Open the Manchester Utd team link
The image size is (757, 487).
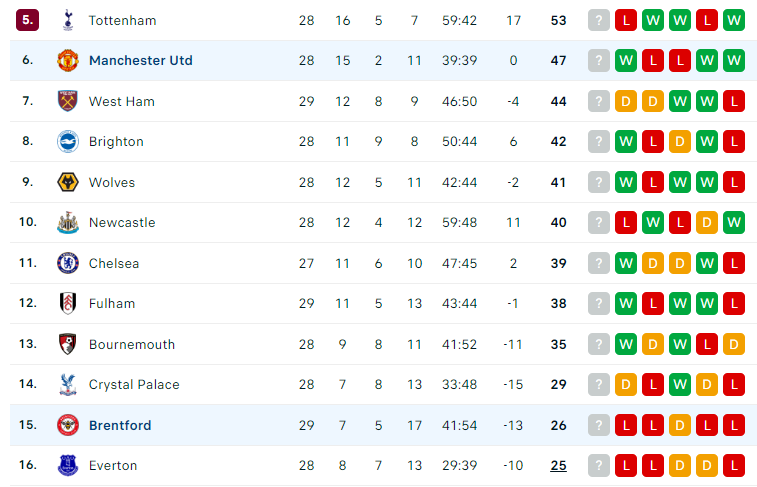point(141,60)
